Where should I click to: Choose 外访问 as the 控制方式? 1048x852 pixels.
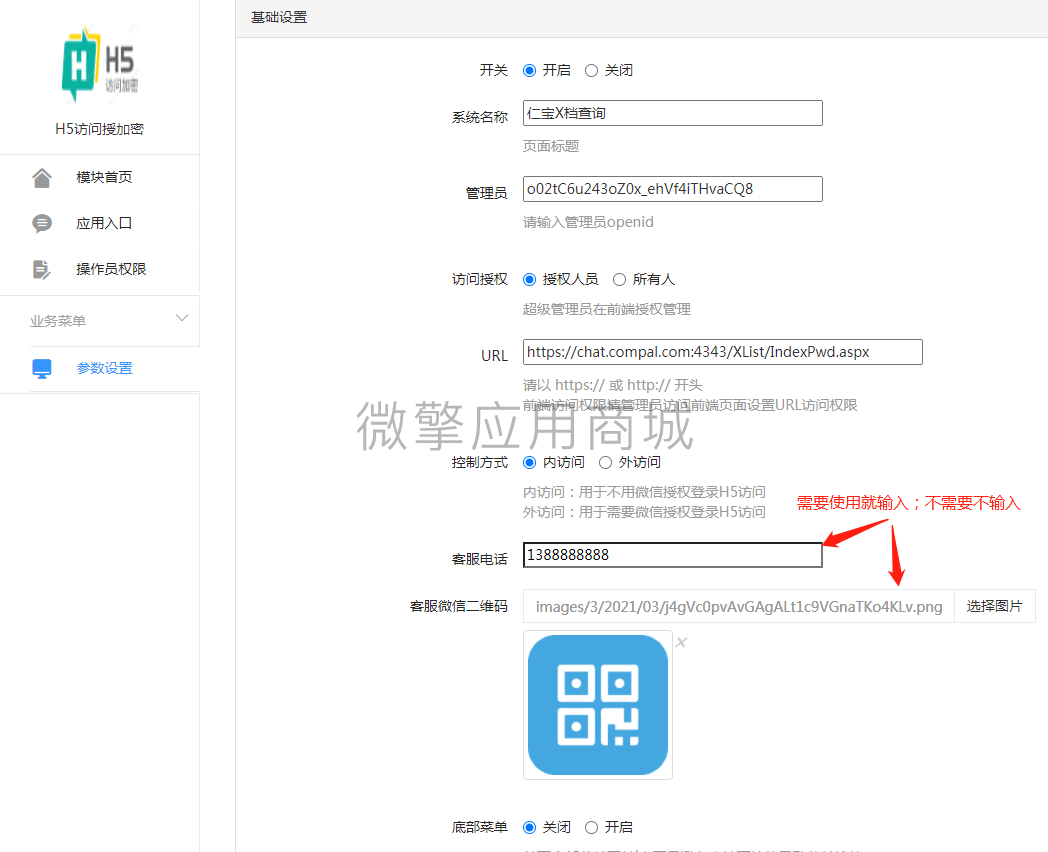point(606,463)
